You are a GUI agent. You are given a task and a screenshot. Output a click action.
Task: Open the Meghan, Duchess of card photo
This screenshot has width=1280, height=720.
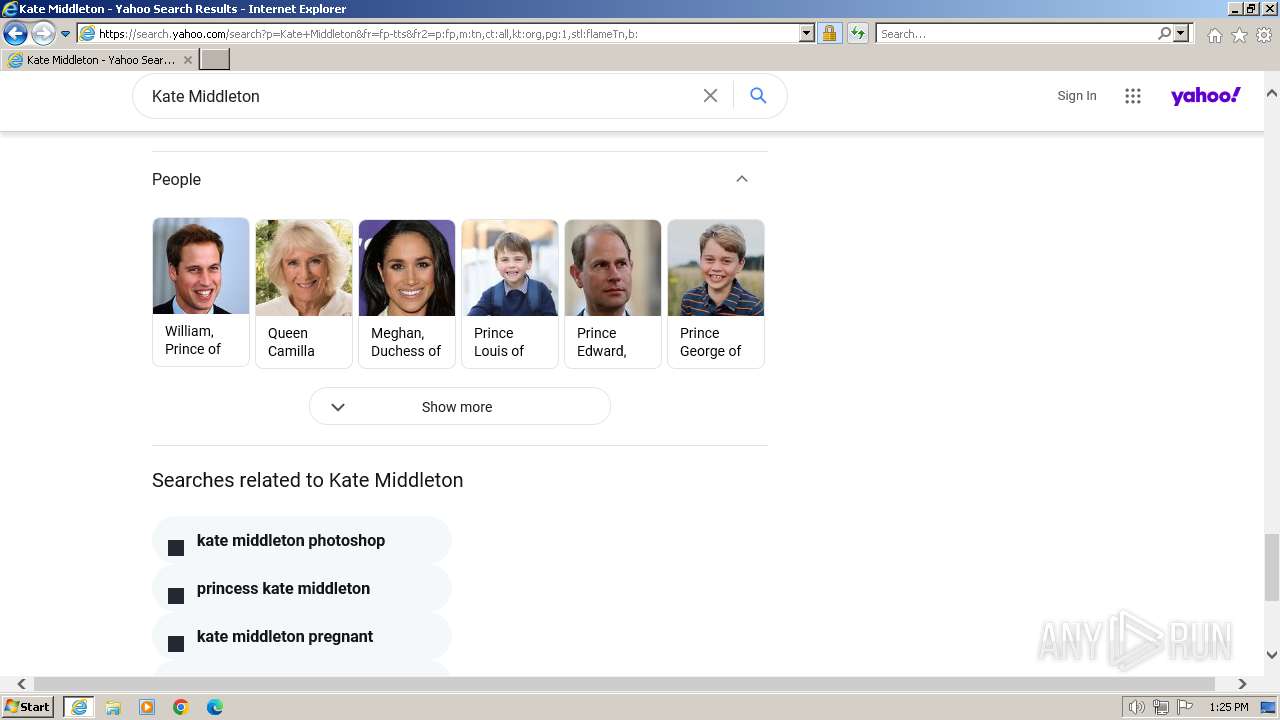pos(407,268)
